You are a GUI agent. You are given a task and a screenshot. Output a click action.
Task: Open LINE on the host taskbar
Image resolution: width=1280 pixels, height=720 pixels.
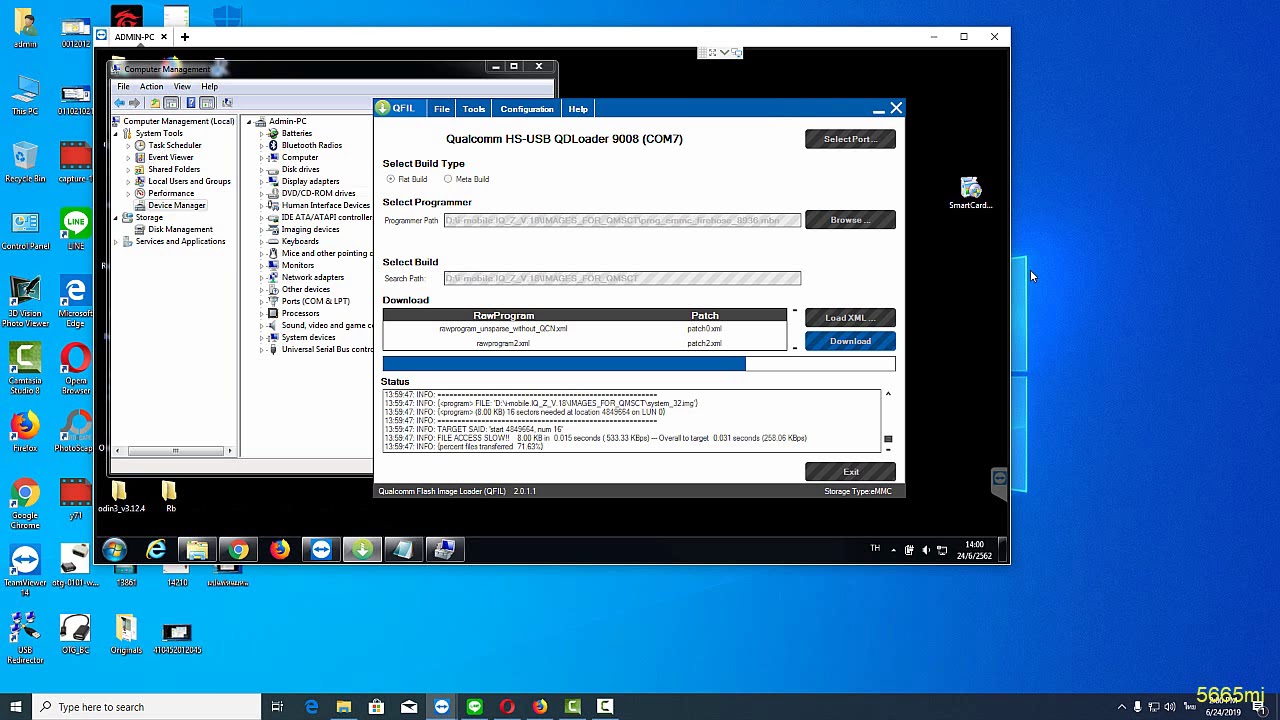tap(474, 707)
